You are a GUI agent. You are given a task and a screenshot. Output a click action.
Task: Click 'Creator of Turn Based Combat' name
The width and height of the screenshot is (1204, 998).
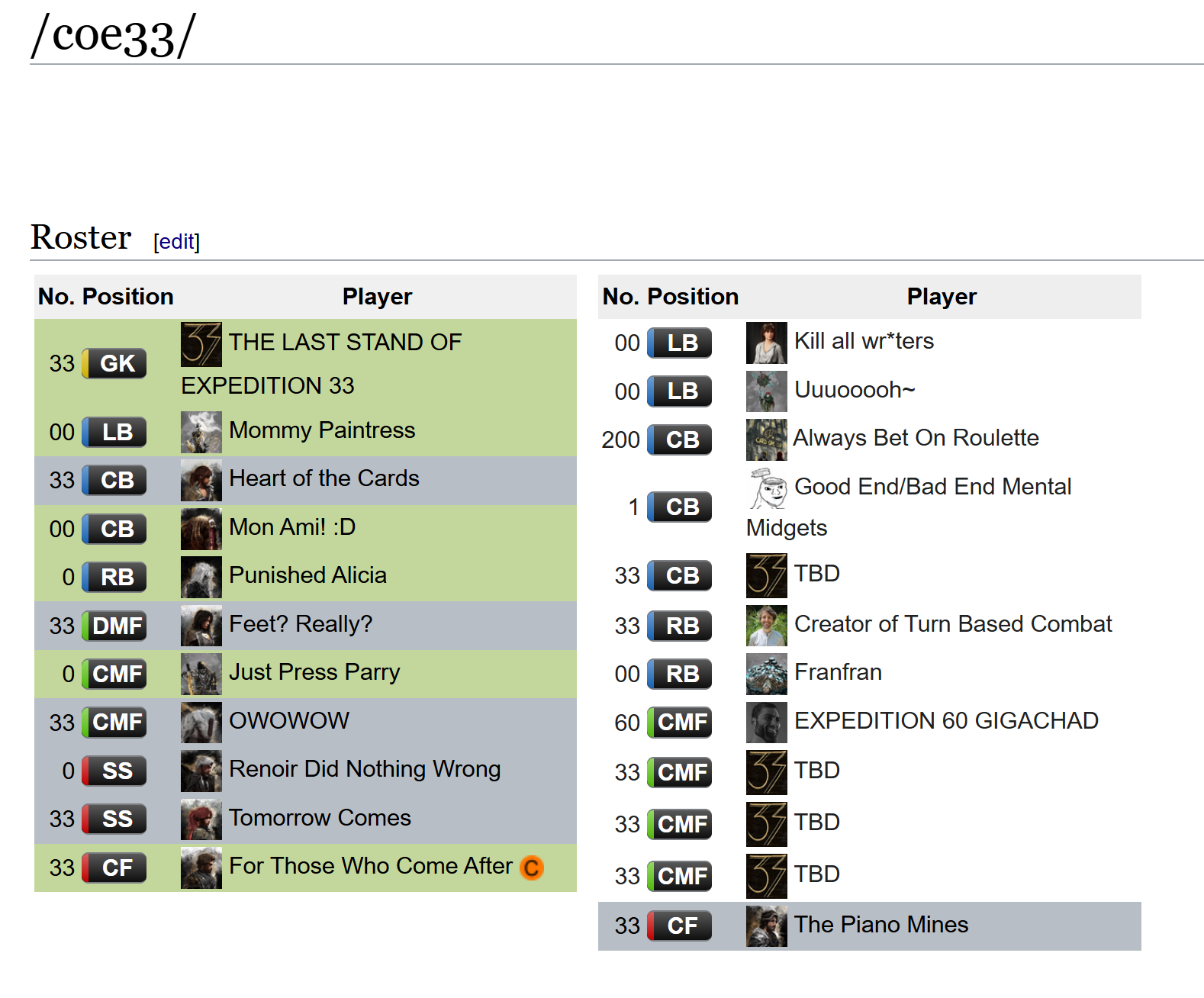click(953, 624)
